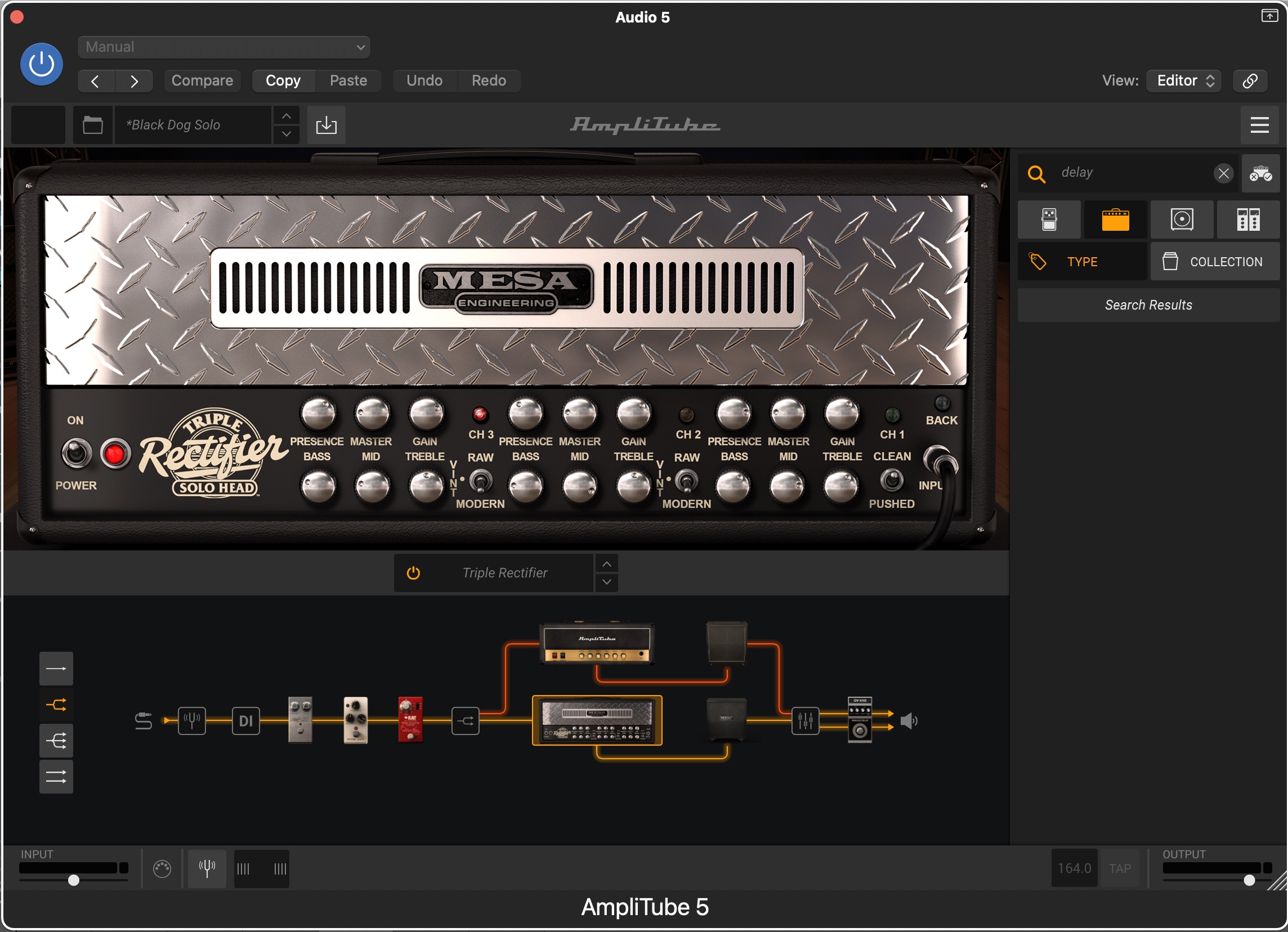
Task: Adjust the INPUT level slider
Action: click(x=74, y=880)
